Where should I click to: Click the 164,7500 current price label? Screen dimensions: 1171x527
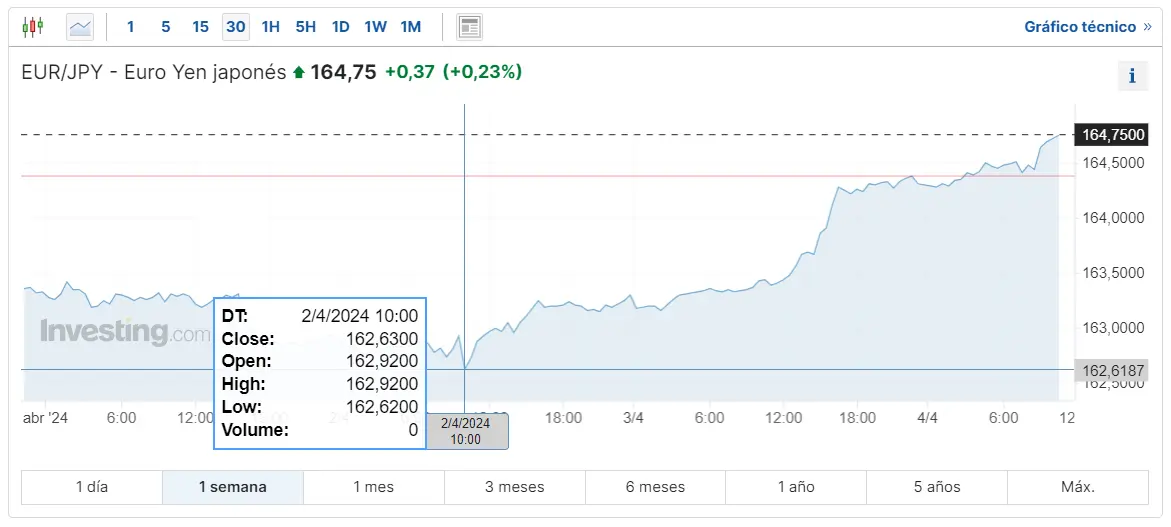tap(1110, 135)
